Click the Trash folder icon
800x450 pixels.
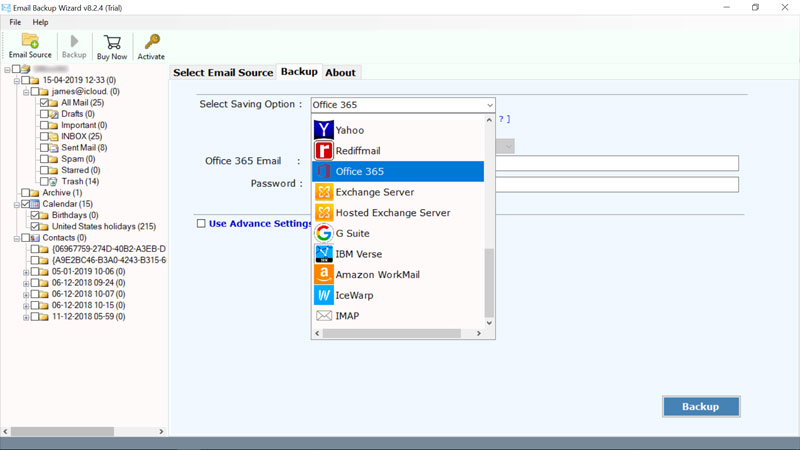pos(53,182)
